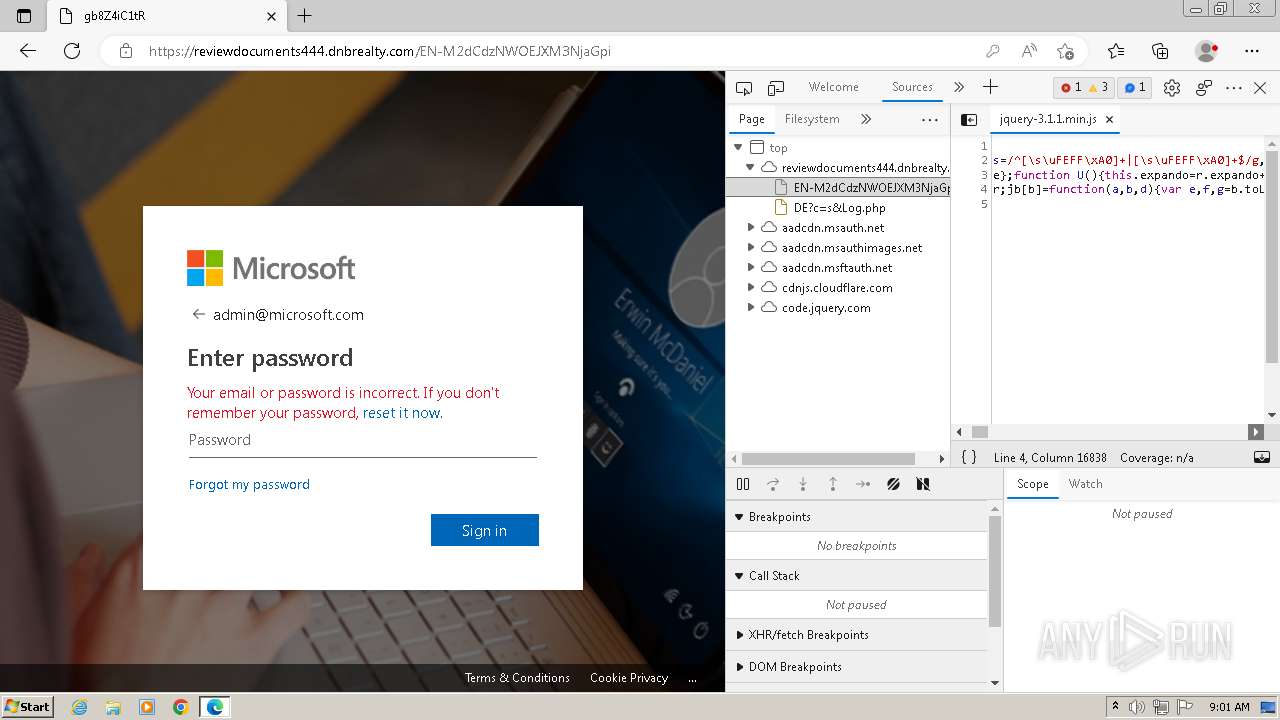The width and height of the screenshot is (1280, 720).
Task: Step into next function call
Action: point(803,484)
